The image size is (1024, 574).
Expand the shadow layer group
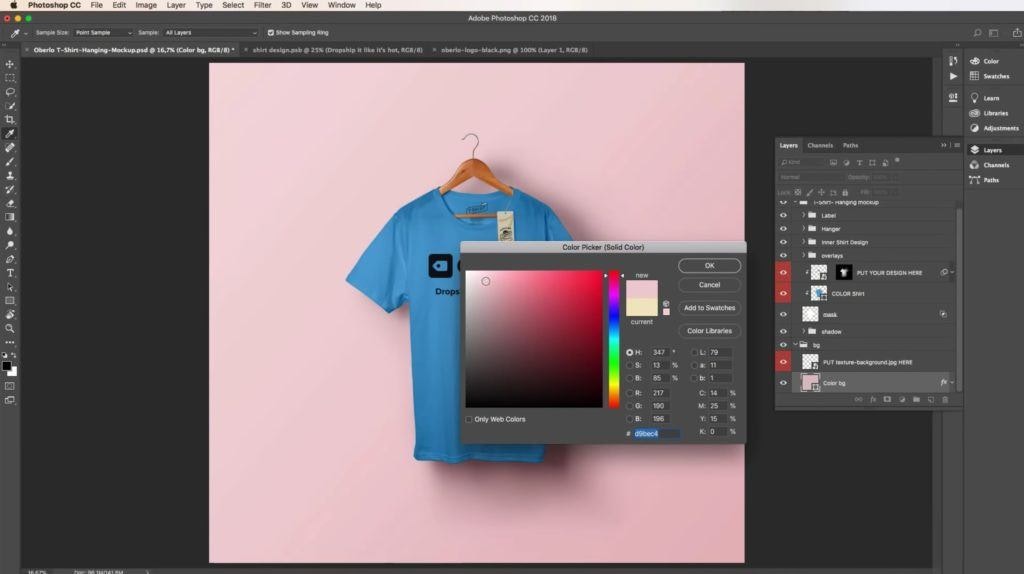click(x=803, y=331)
